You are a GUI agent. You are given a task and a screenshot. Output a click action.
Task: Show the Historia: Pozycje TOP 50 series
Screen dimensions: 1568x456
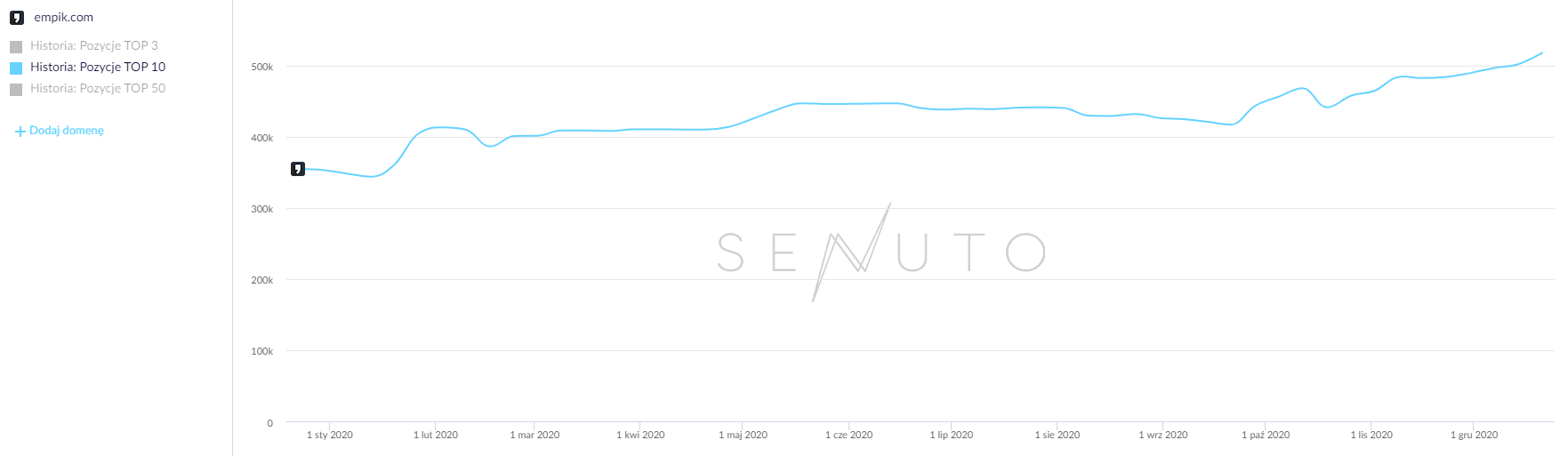[97, 88]
